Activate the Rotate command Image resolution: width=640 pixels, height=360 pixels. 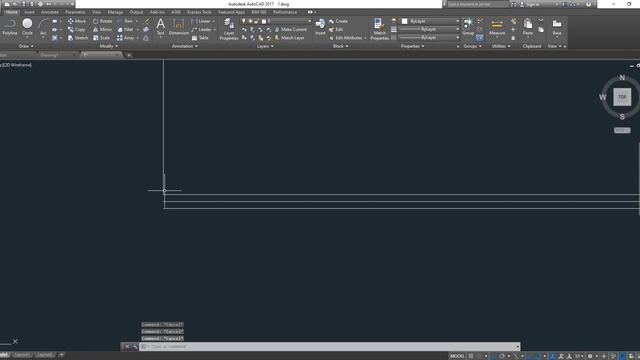[x=102, y=21]
